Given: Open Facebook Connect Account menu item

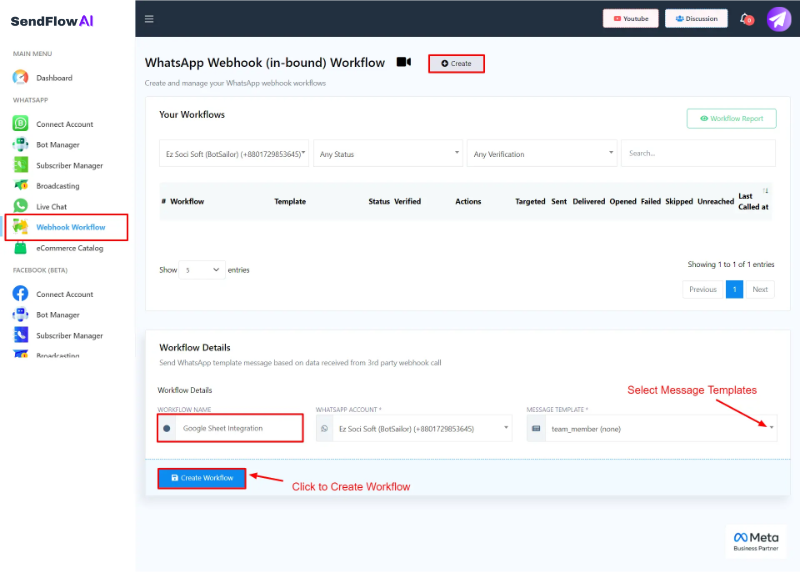Looking at the screenshot, I should pos(65,294).
